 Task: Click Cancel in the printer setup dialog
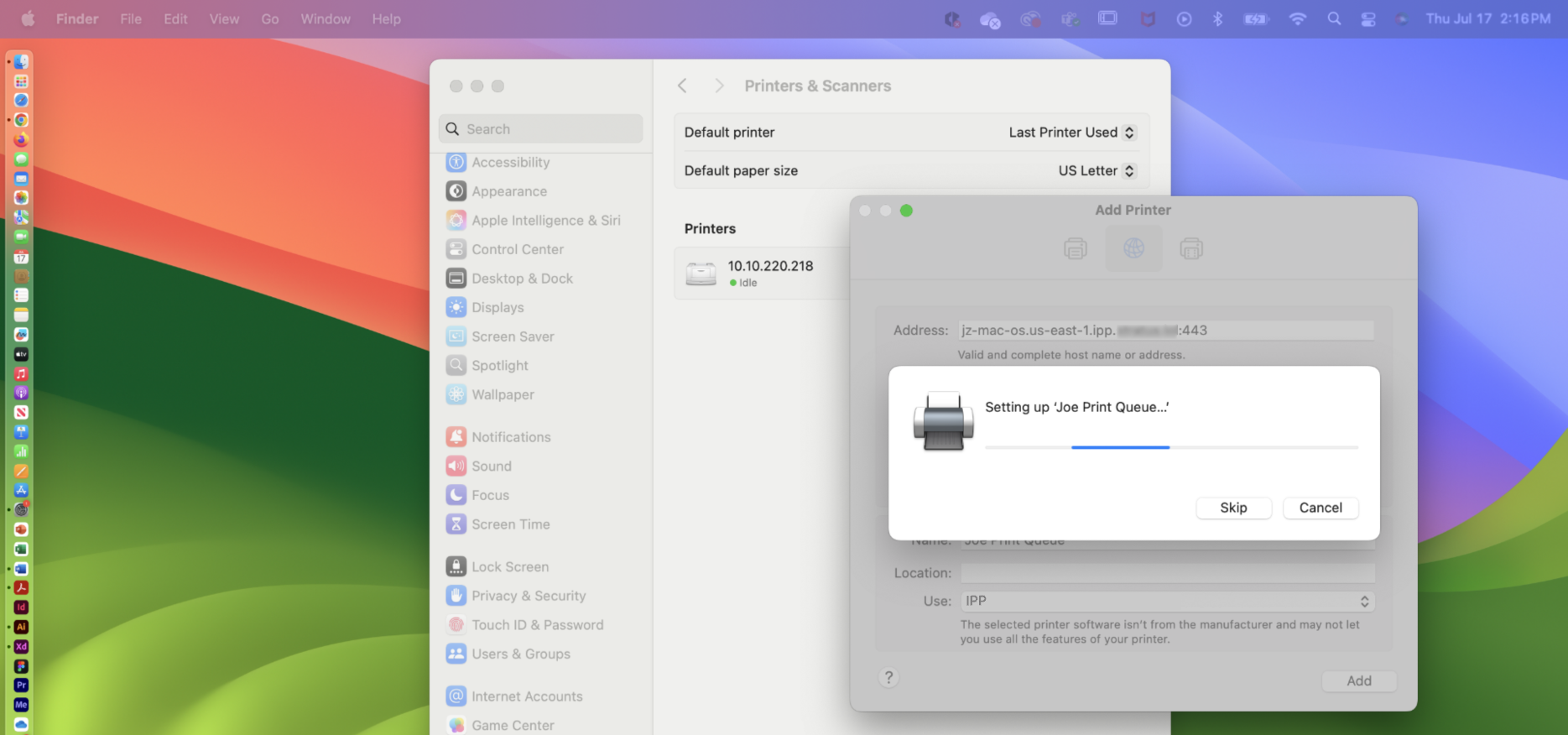pos(1321,508)
